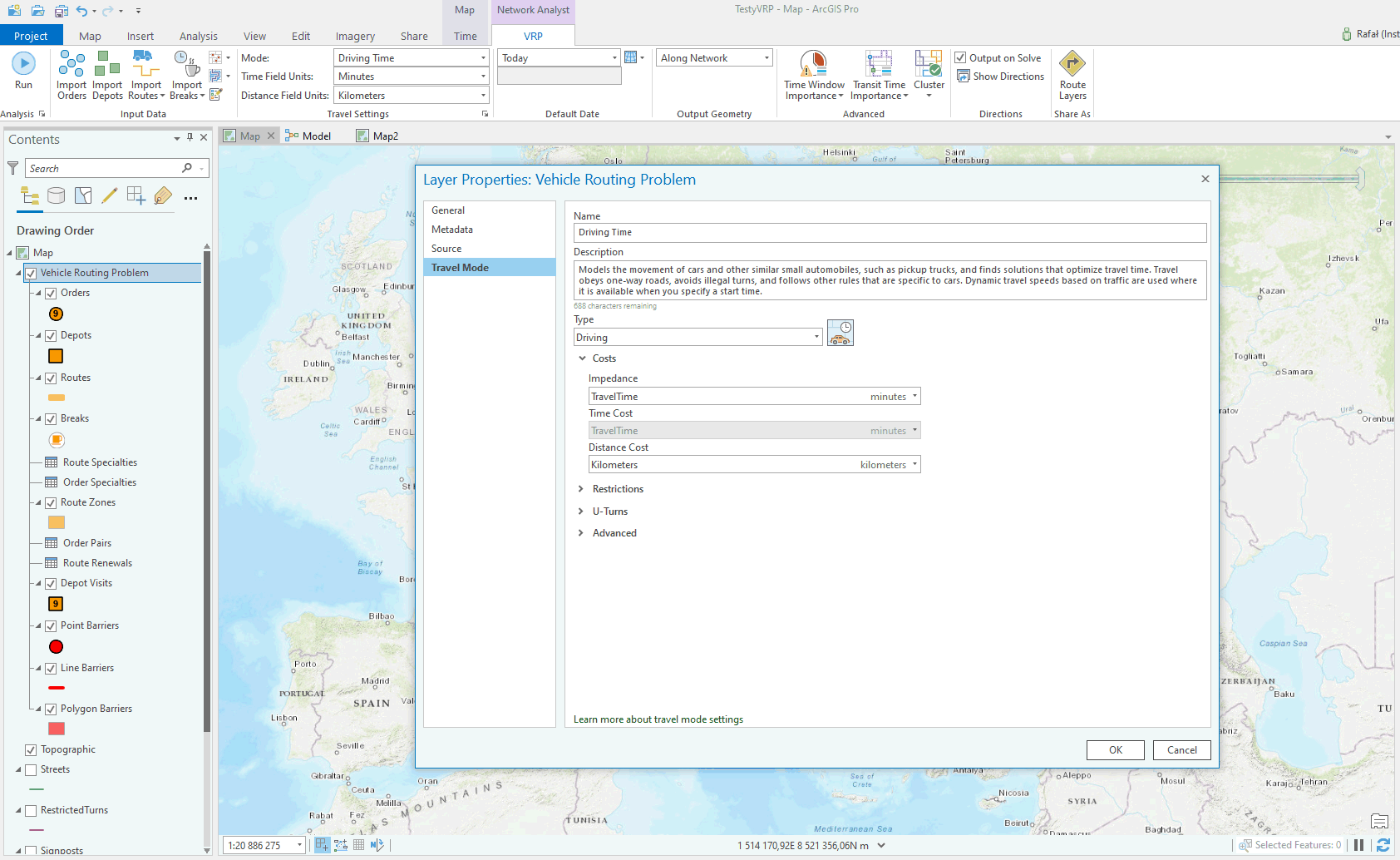Viewport: 1400px width, 860px height.
Task: Expand the U-Turns section
Action: pos(581,512)
